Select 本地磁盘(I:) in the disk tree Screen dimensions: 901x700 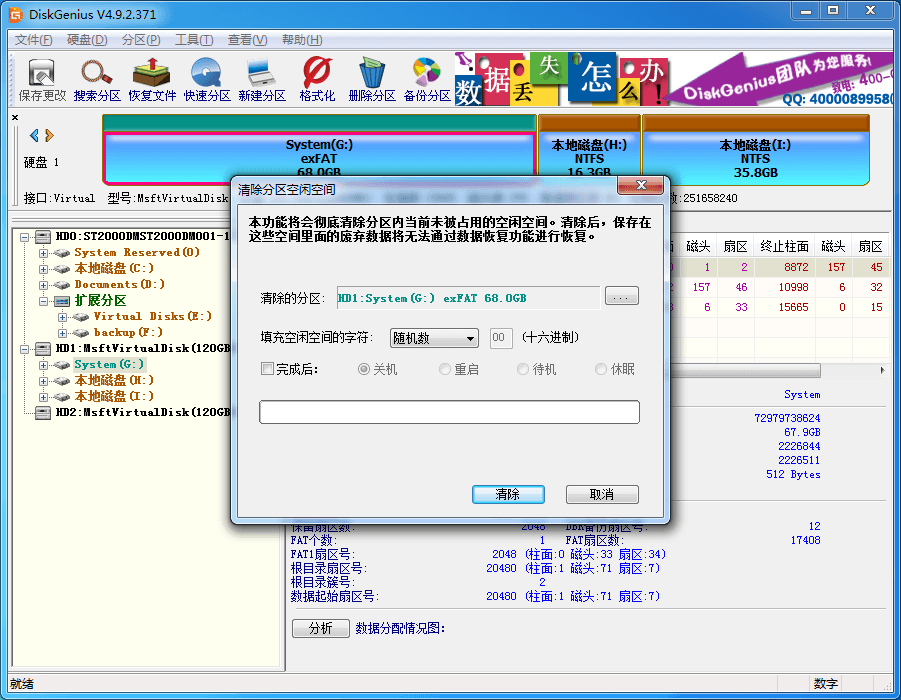tap(114, 397)
